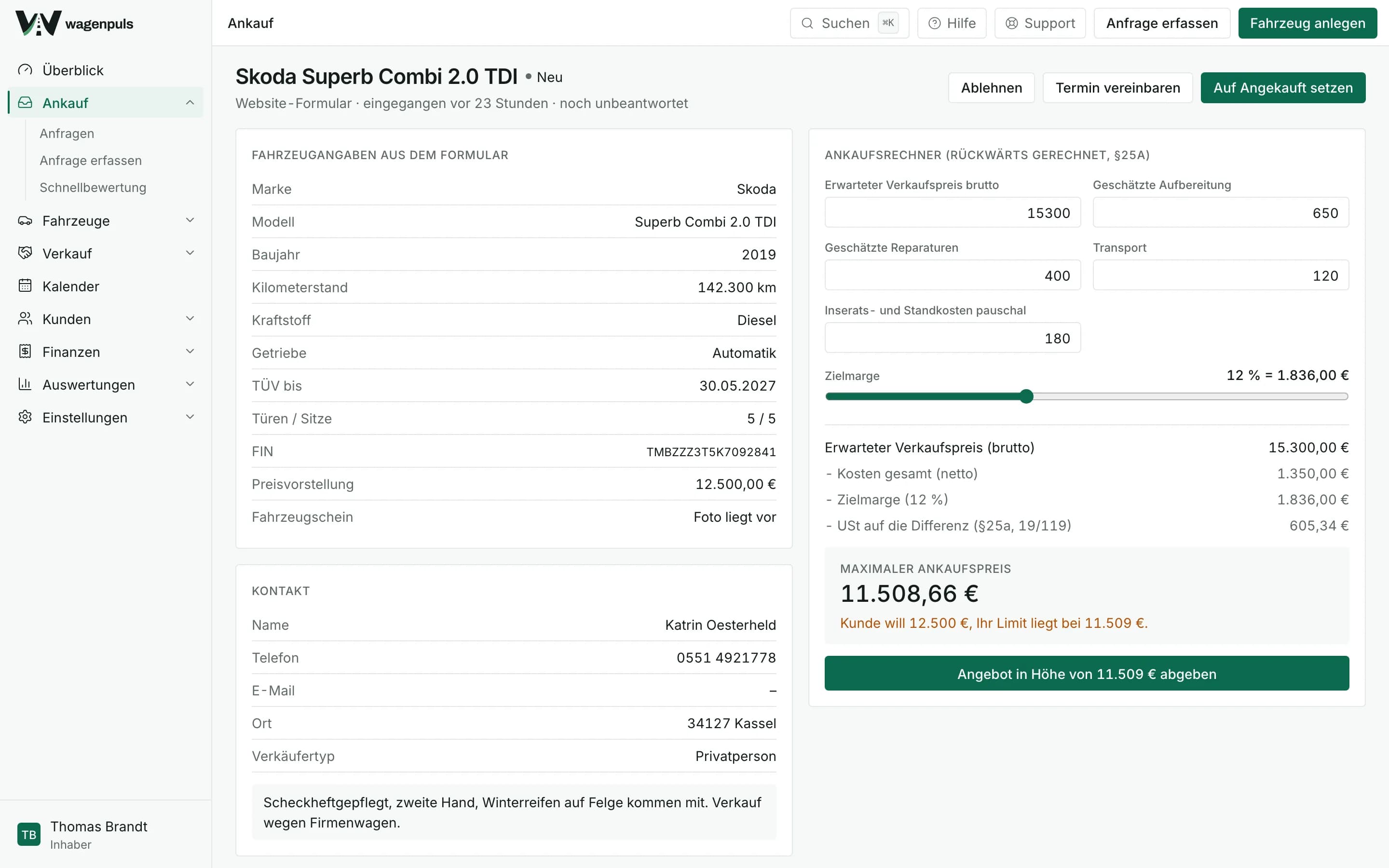Image resolution: width=1389 pixels, height=868 pixels.
Task: Click the wagenpuls logo
Action: [74, 23]
